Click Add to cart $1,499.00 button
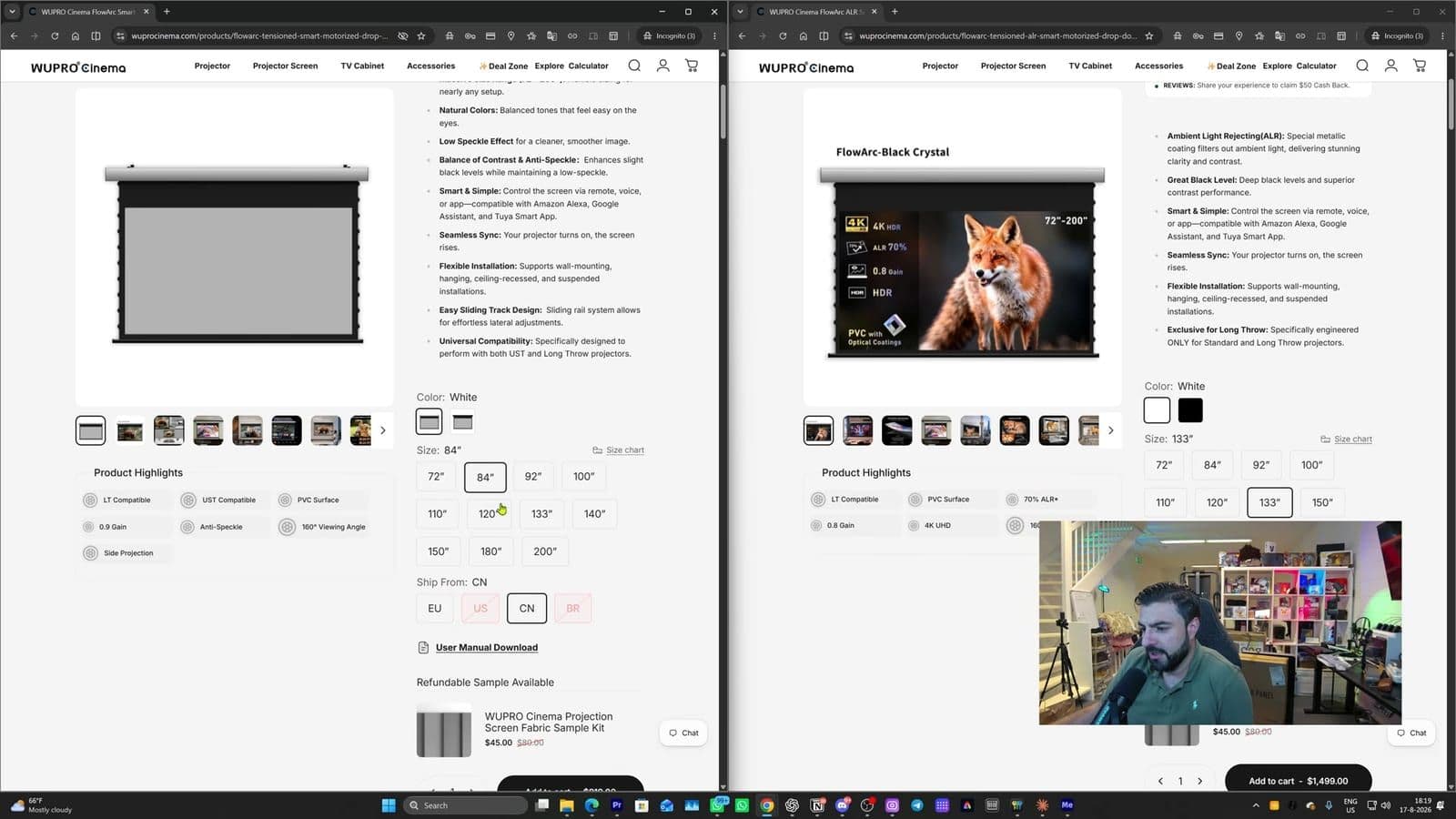 point(1298,781)
